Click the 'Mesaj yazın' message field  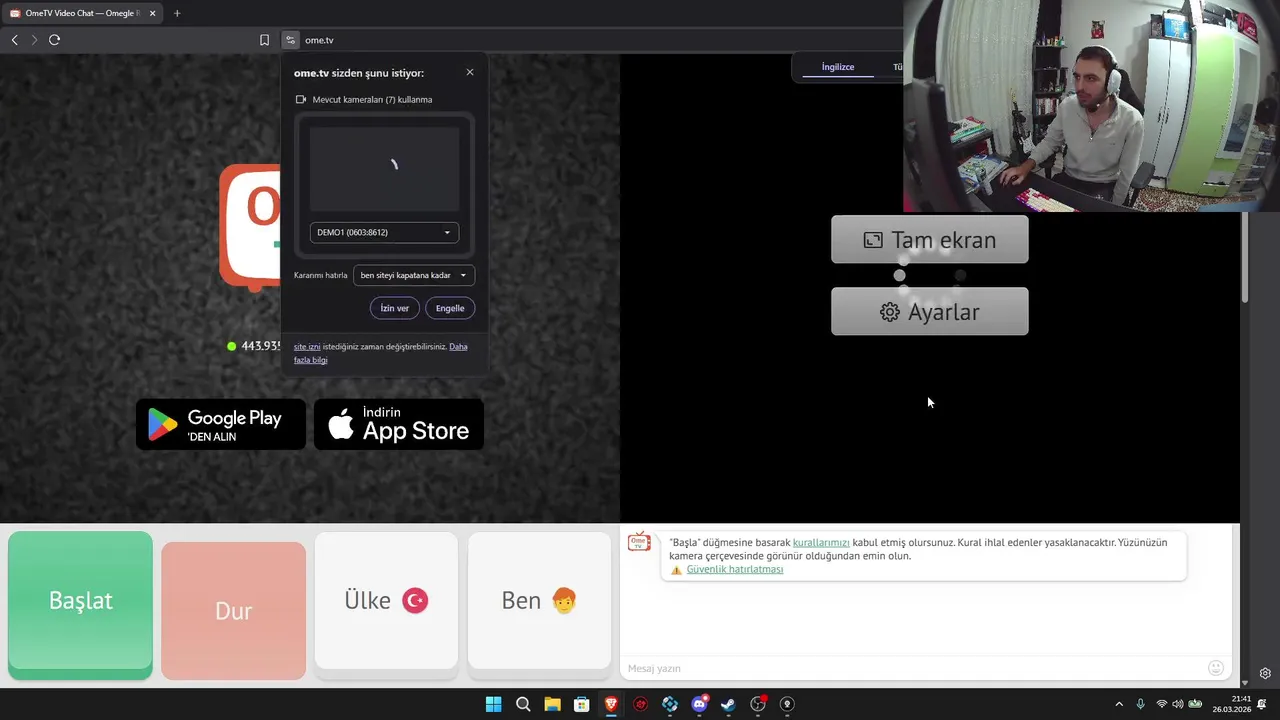coord(912,668)
